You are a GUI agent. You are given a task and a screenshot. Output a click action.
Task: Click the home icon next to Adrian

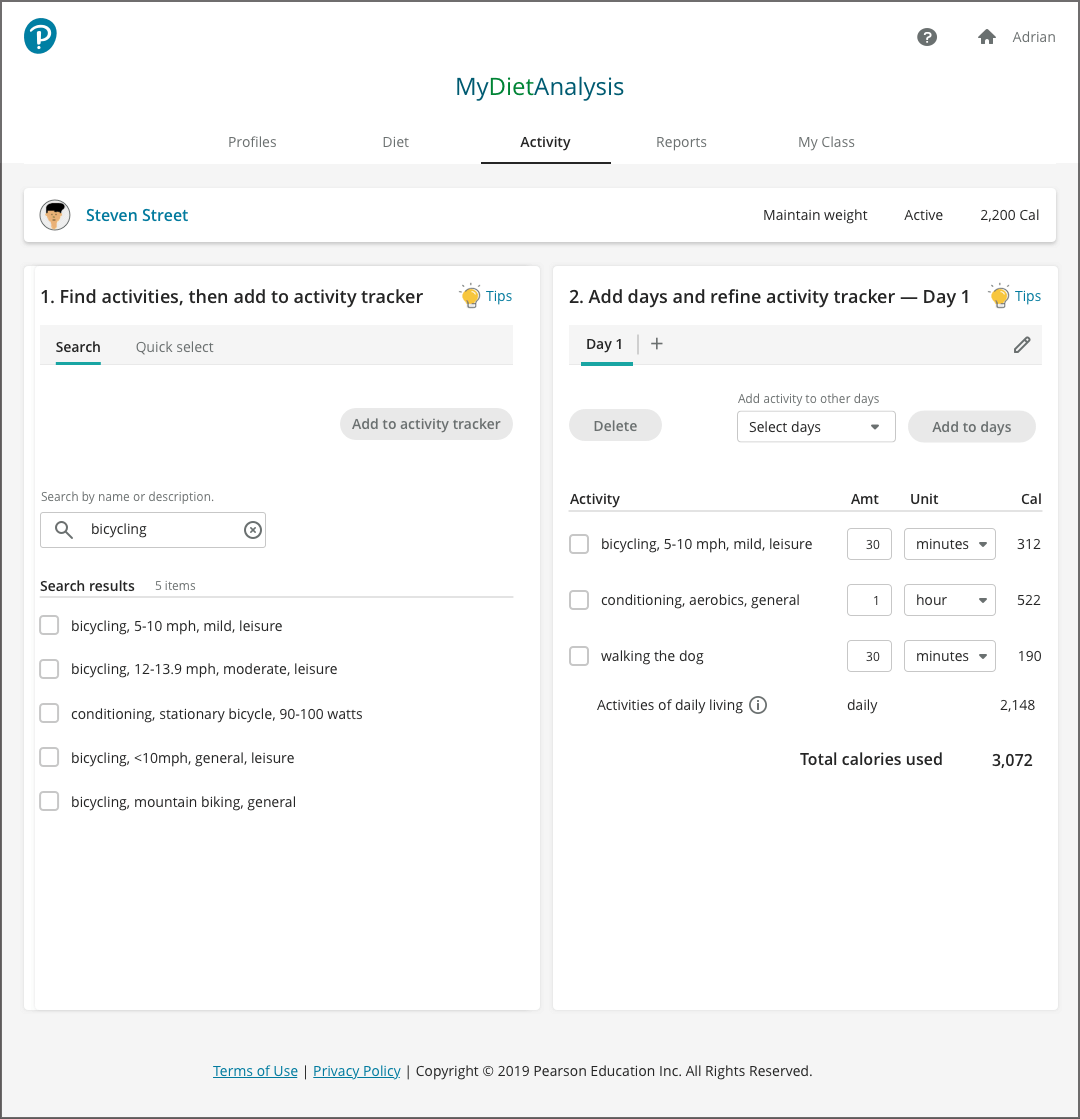[x=986, y=37]
